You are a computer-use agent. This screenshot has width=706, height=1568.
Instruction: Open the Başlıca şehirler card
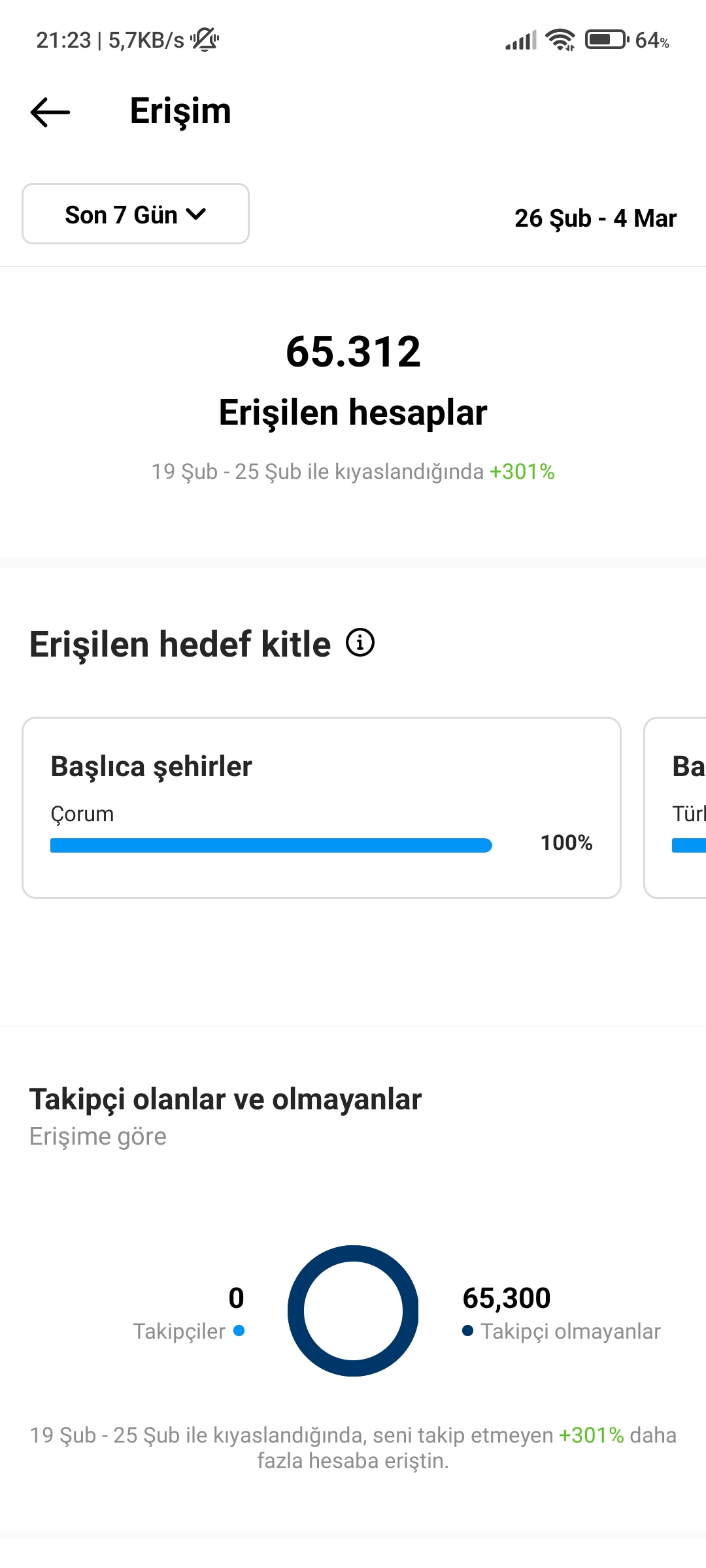point(322,808)
